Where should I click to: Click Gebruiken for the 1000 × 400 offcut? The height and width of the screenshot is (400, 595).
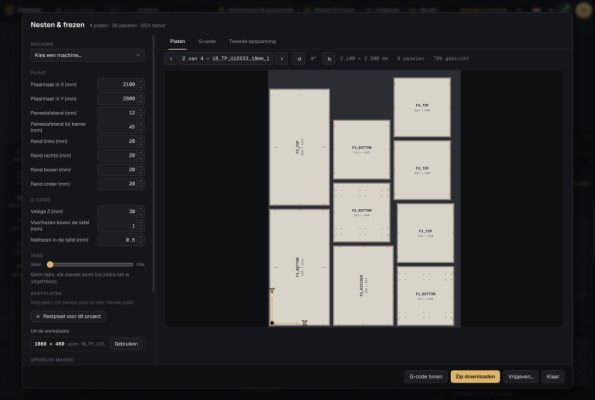pos(126,344)
